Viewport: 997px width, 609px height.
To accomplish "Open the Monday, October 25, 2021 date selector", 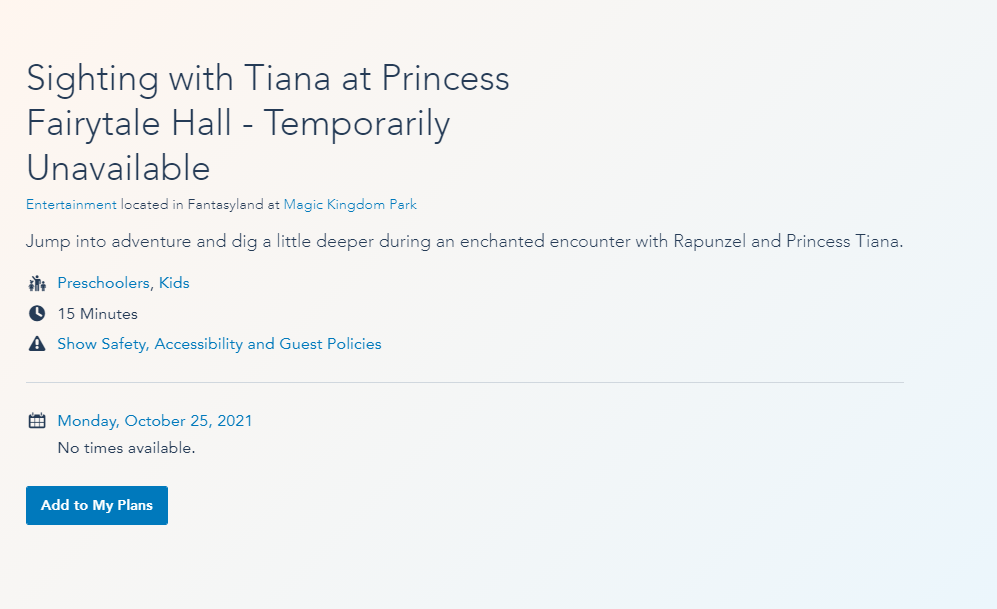I will tap(155, 421).
